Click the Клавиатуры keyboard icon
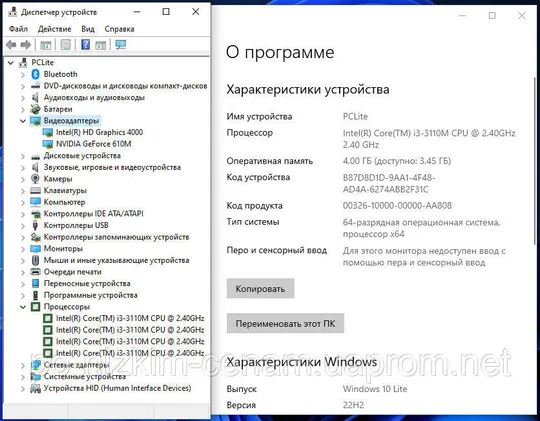 [x=35, y=191]
